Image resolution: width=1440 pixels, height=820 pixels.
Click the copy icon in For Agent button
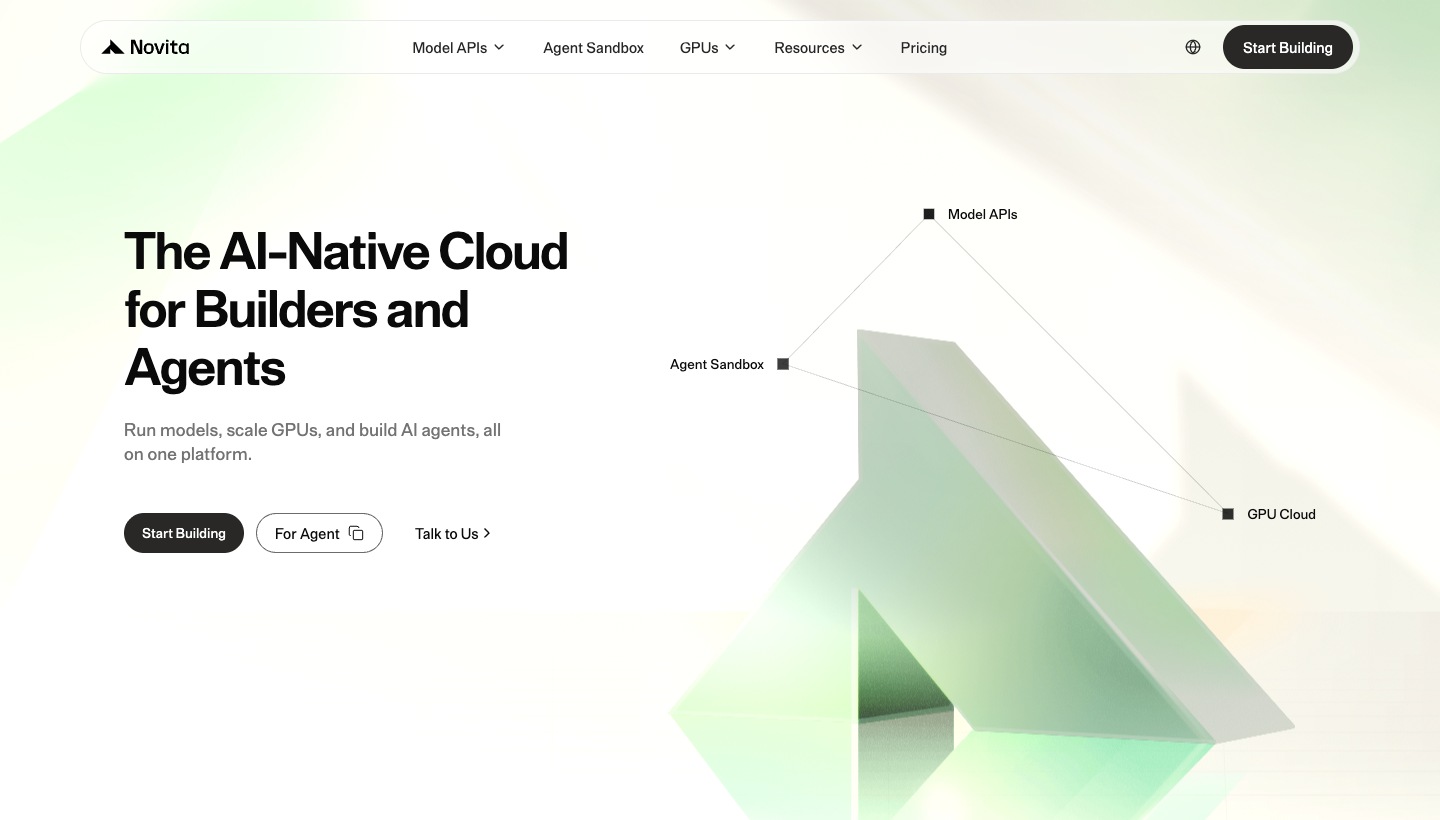click(356, 533)
